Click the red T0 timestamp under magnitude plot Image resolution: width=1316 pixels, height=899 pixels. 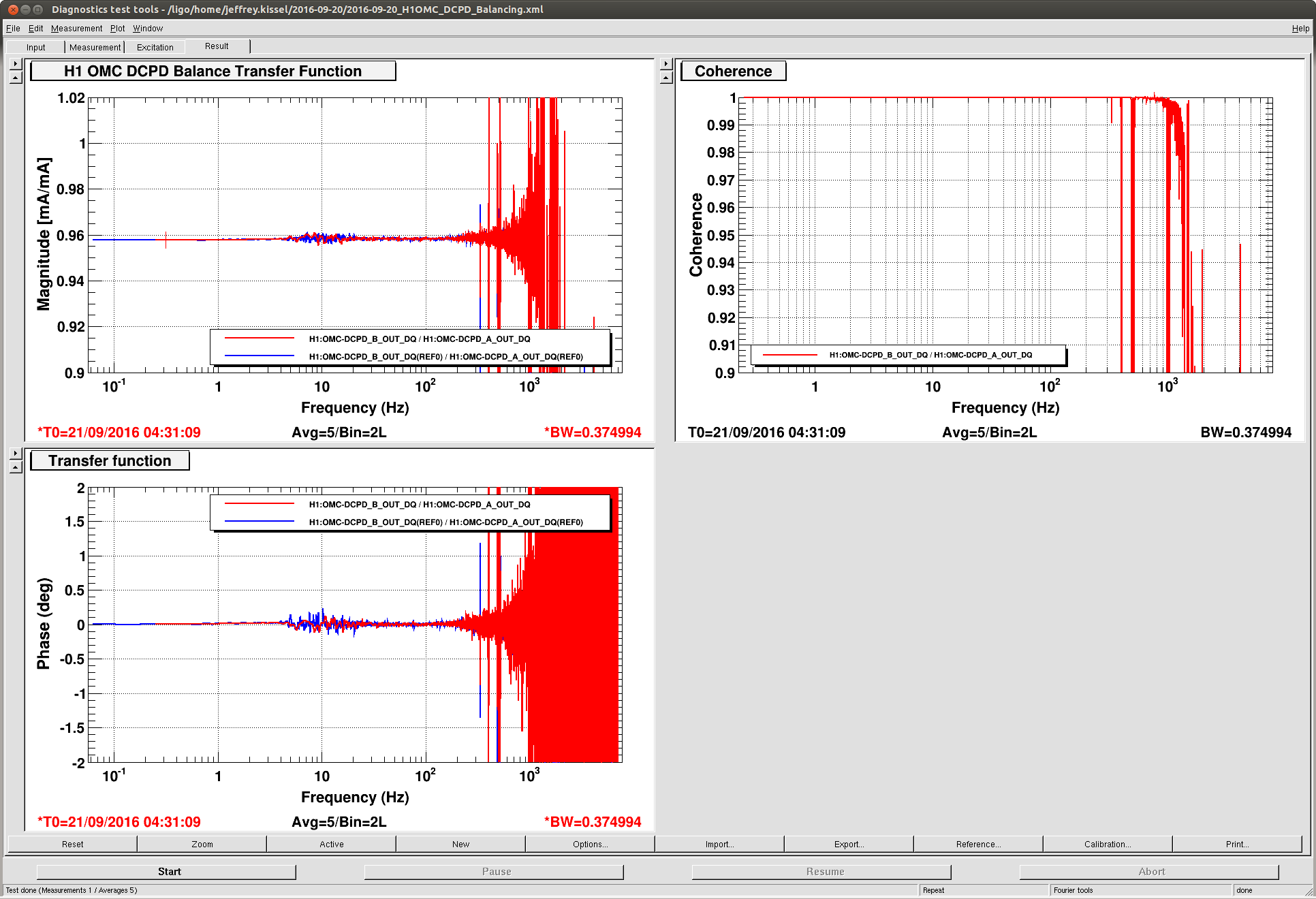click(x=119, y=432)
